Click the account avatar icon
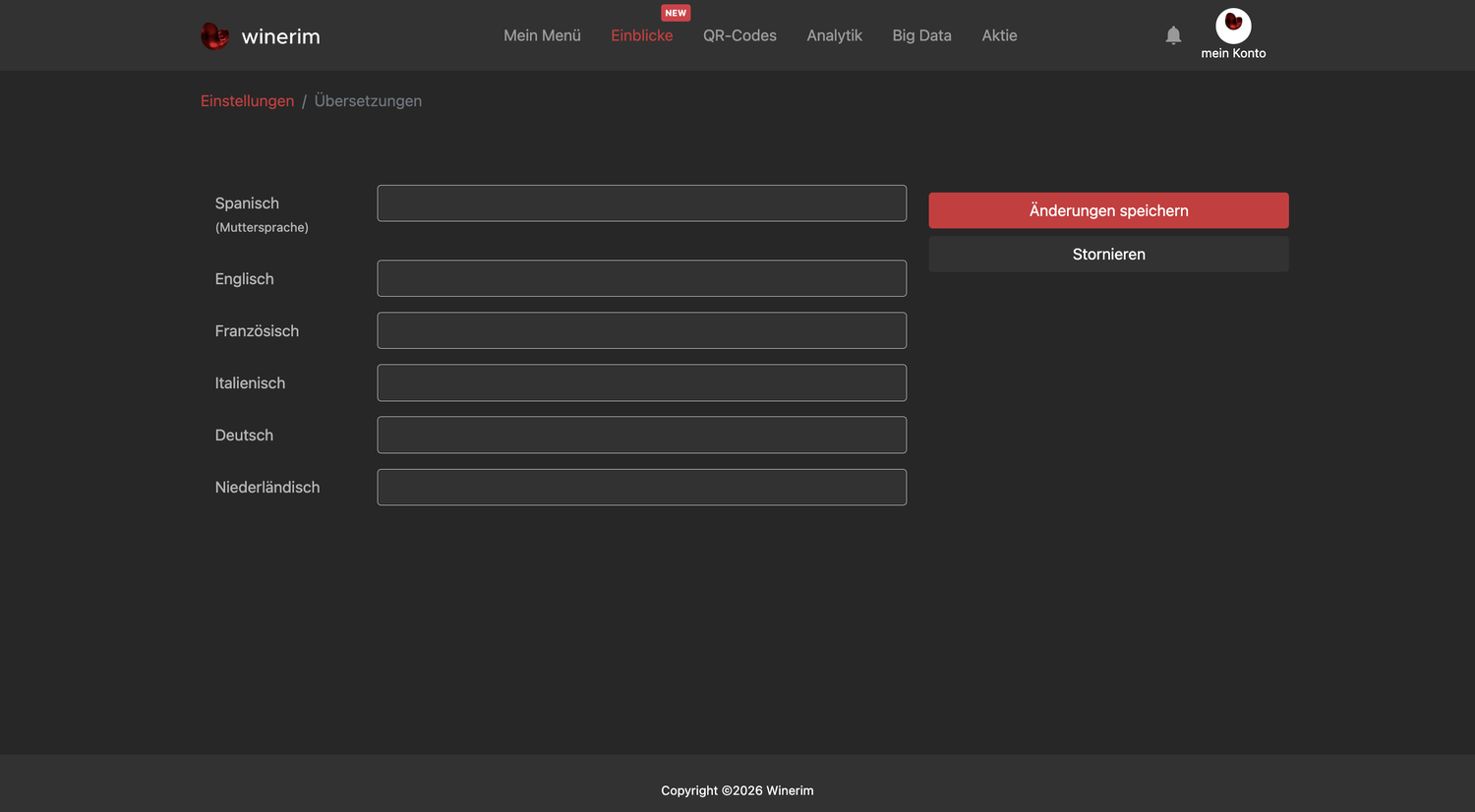This screenshot has width=1475, height=812. point(1233,26)
